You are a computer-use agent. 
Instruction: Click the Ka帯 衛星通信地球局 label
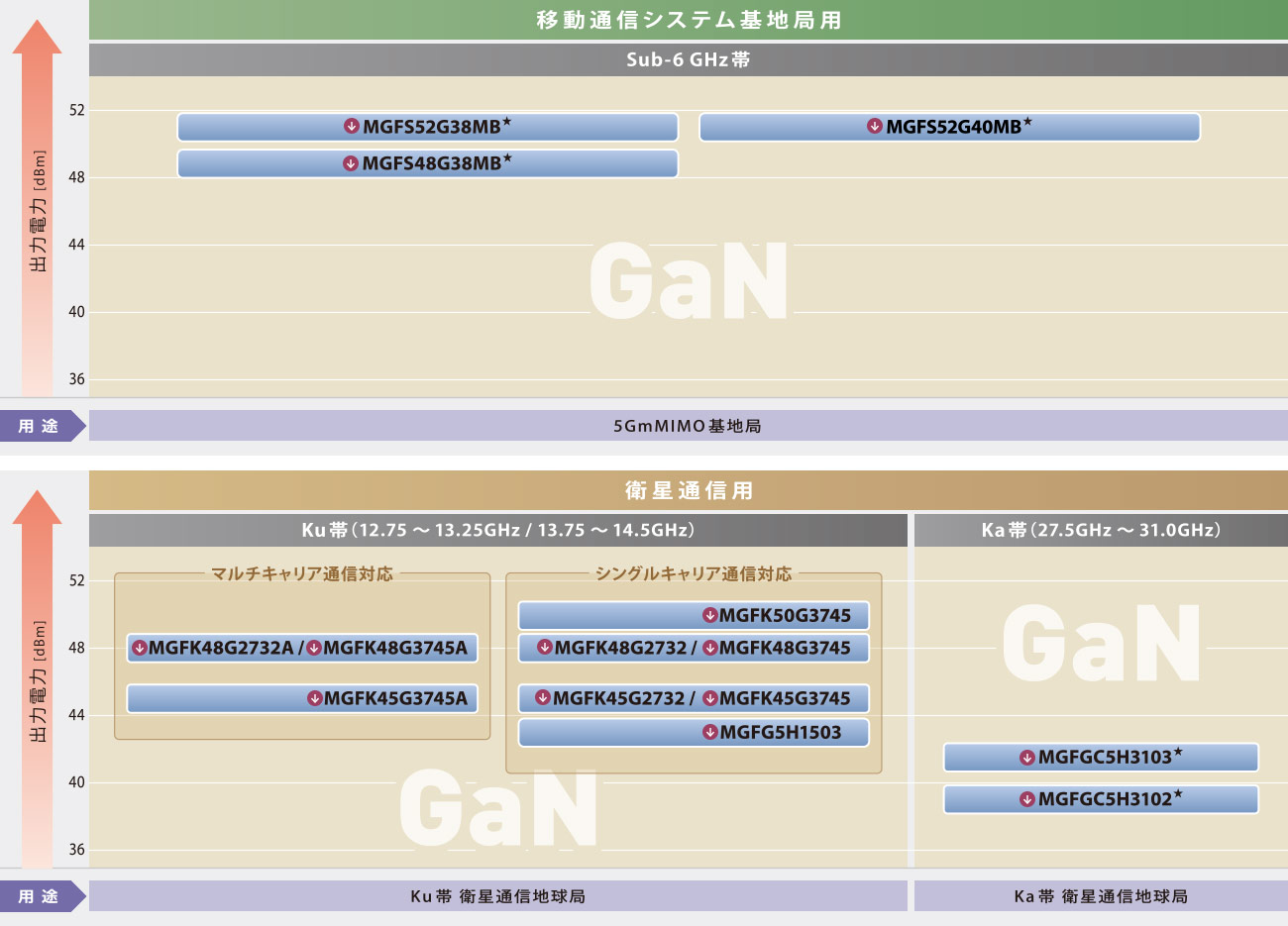[1100, 896]
